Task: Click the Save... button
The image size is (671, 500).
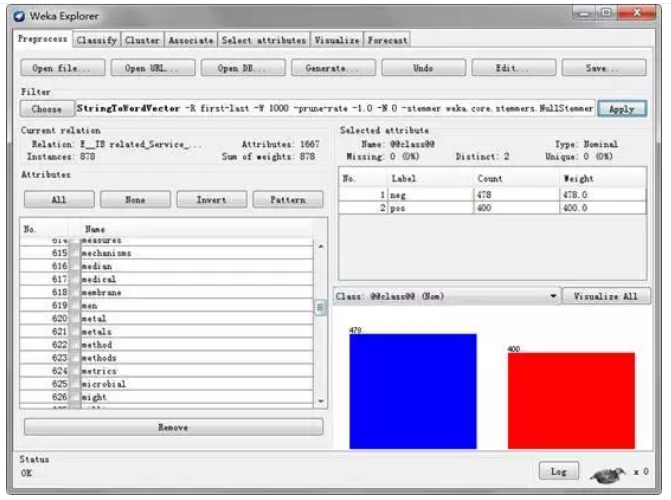Action: [604, 68]
